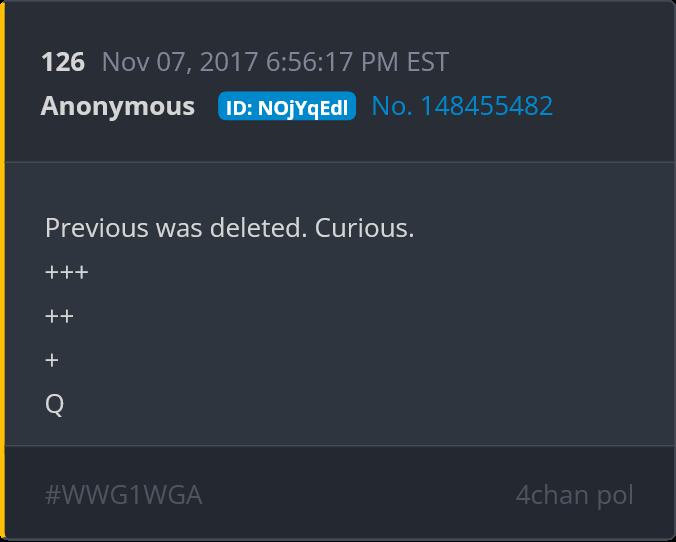Image resolution: width=676 pixels, height=542 pixels.
Task: Click the text 'Previous was deleted. Curious.'
Action: coord(229,228)
